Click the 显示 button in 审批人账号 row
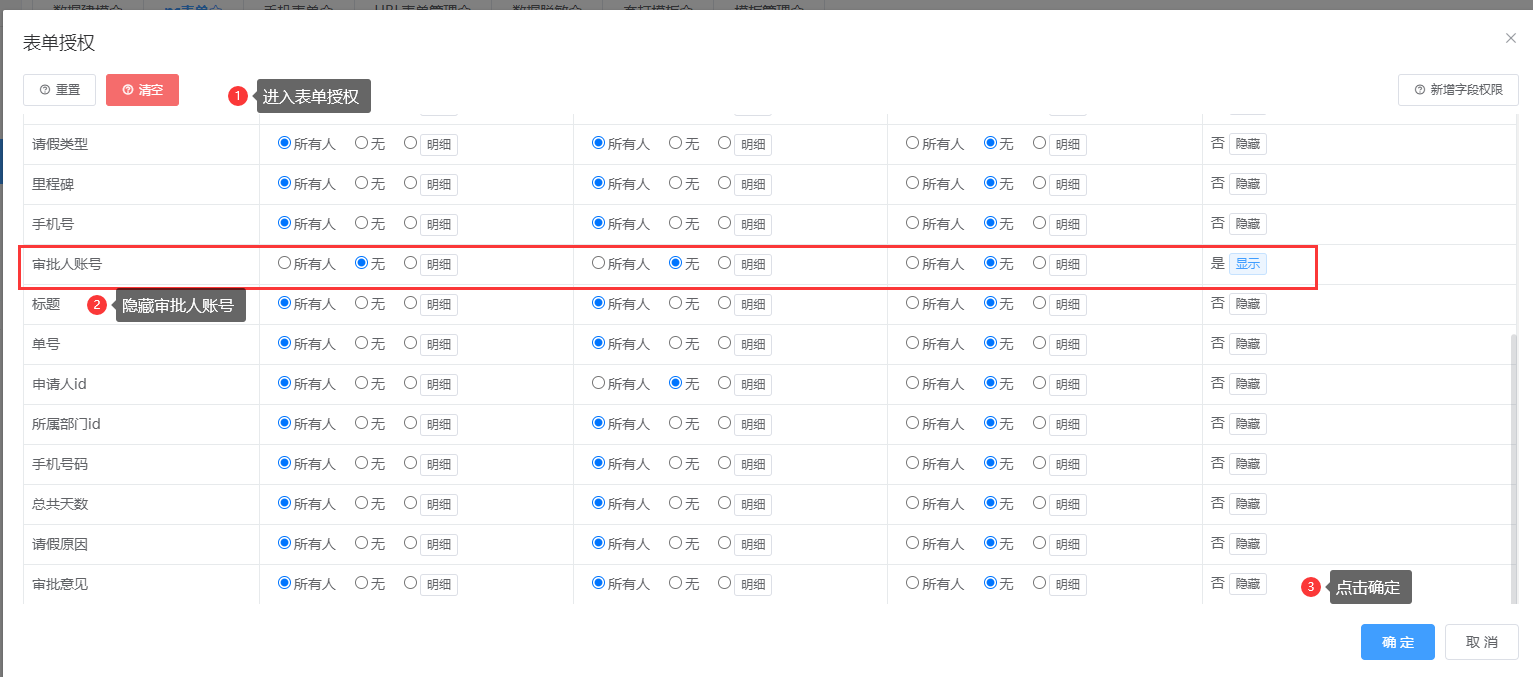1533x677 pixels. coord(1247,264)
